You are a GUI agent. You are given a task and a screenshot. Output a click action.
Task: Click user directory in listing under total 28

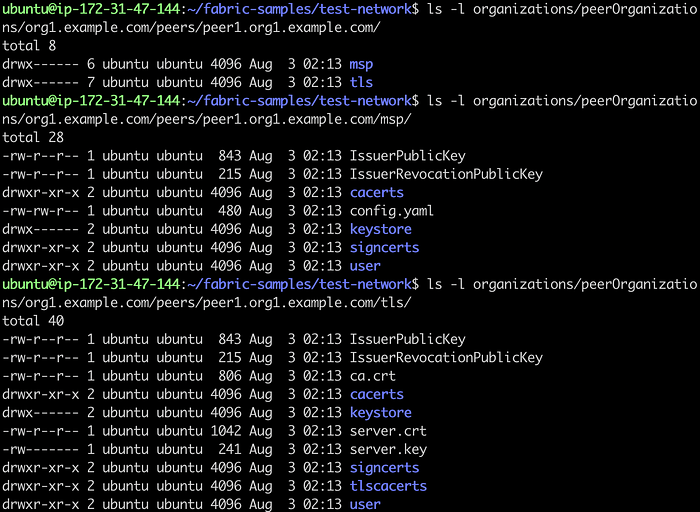pyautogui.click(x=365, y=266)
